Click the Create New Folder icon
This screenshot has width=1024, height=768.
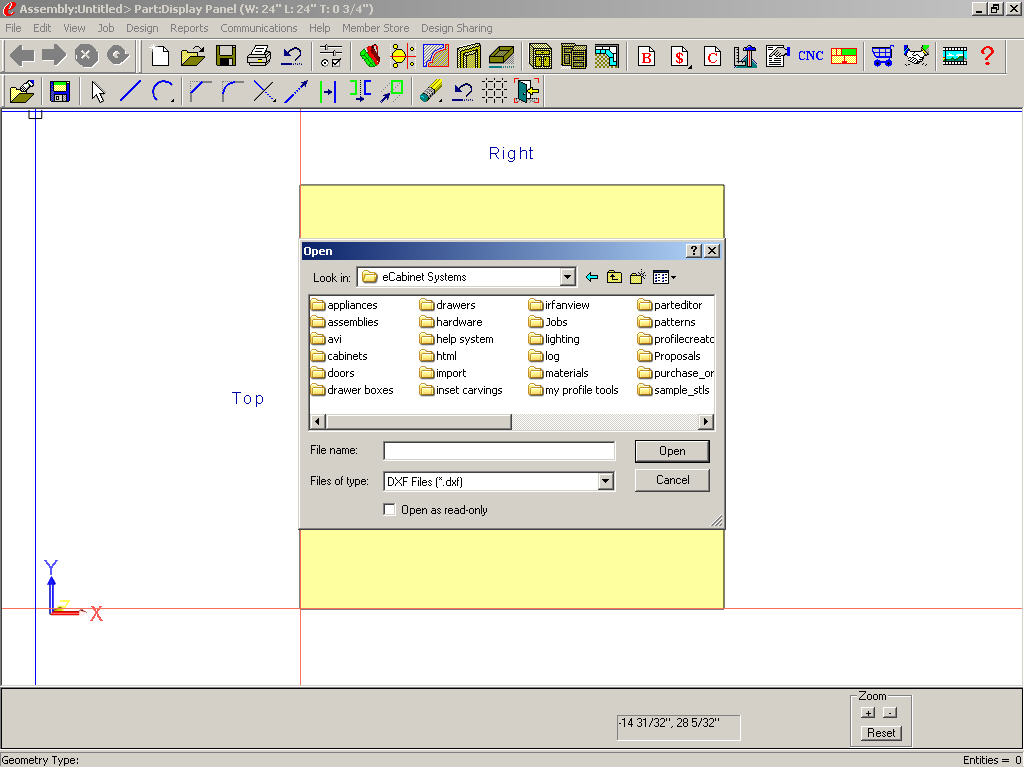pos(637,278)
